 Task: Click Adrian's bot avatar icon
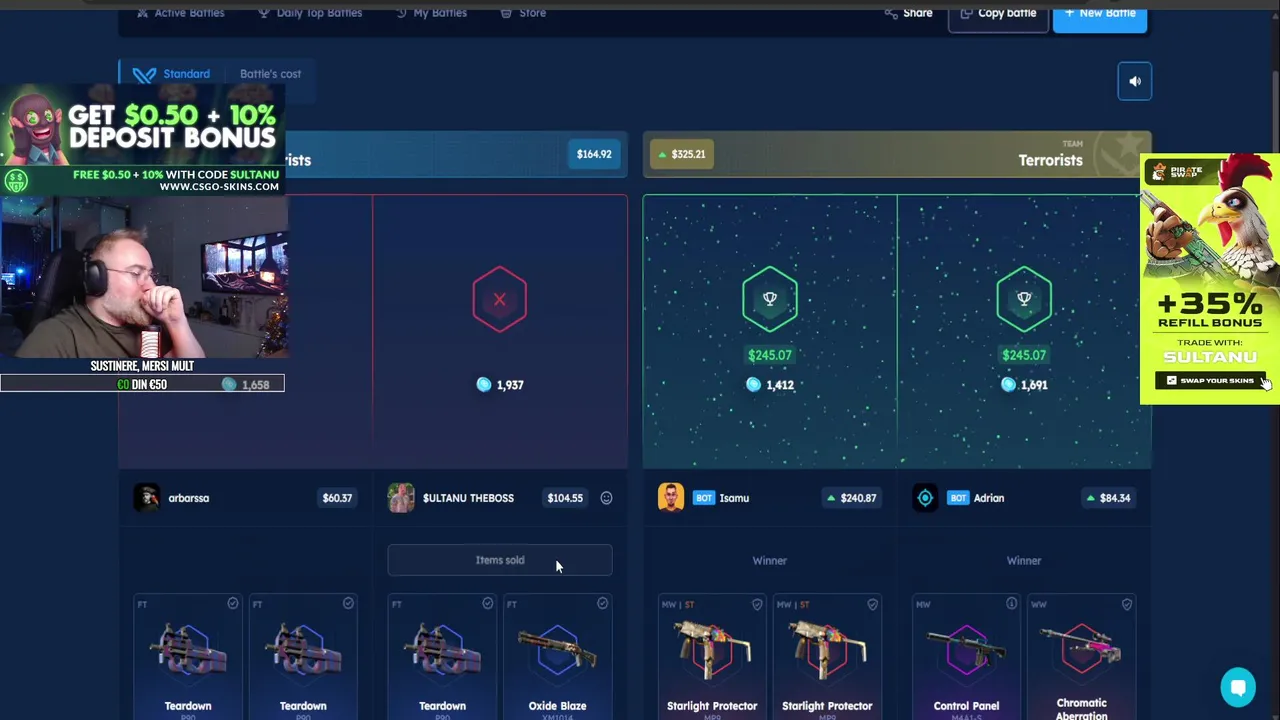pyautogui.click(x=925, y=498)
